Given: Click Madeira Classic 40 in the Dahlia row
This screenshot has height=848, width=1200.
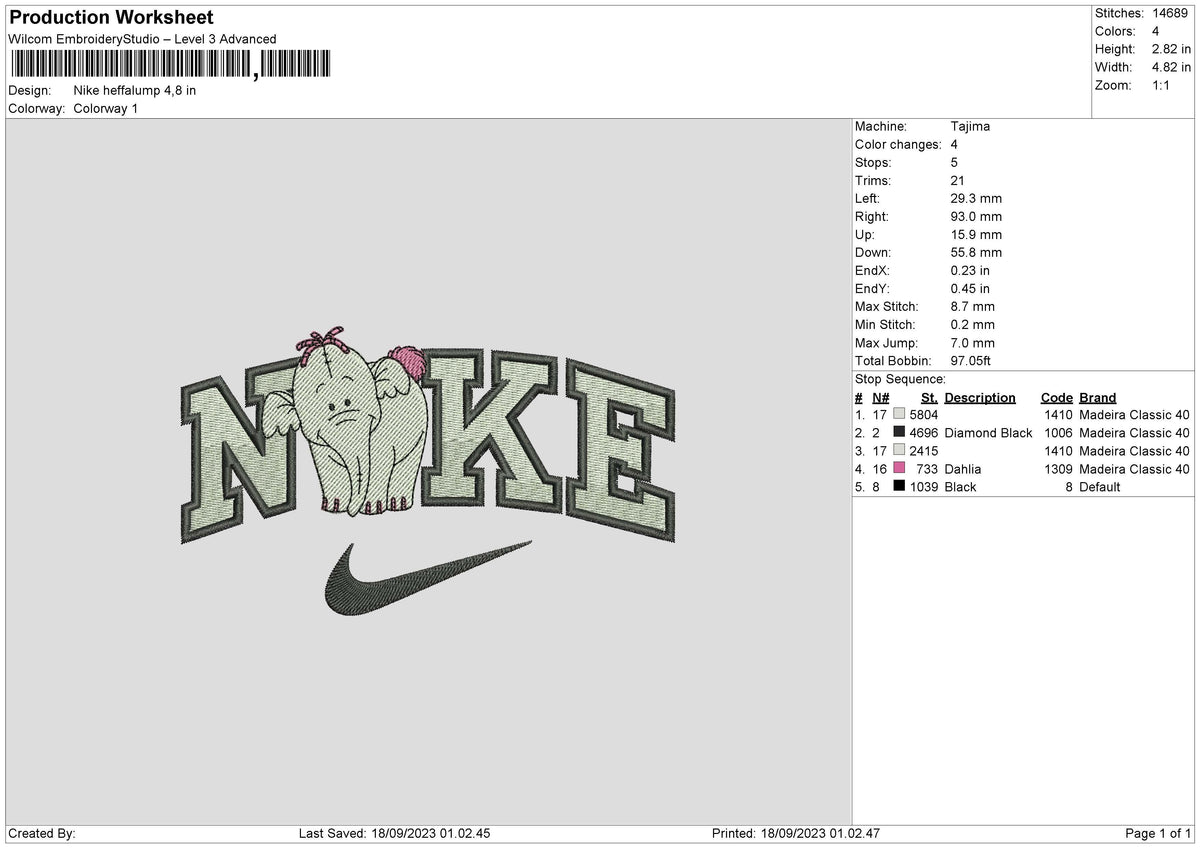Looking at the screenshot, I should [x=1134, y=469].
